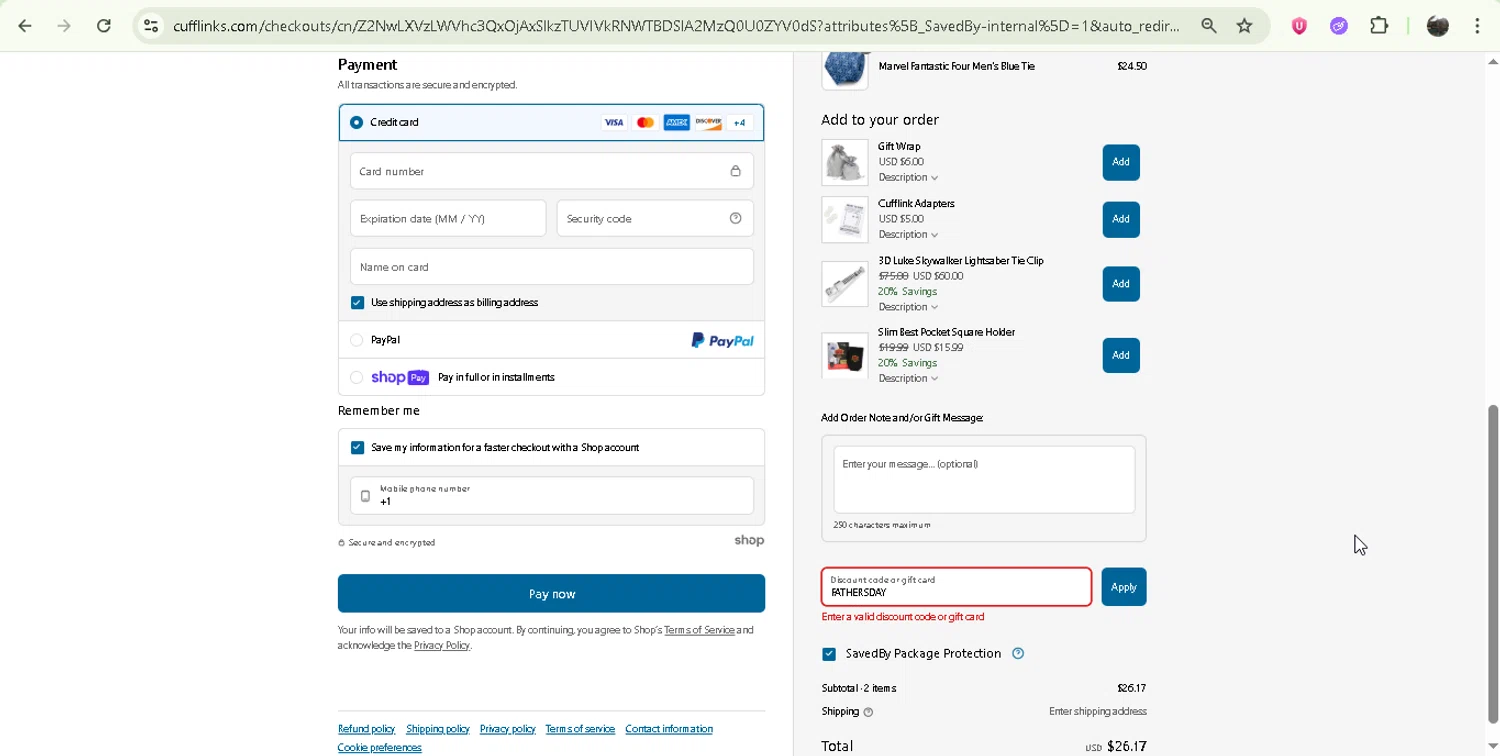Click the American Express logo
The image size is (1500, 756).
(x=677, y=123)
